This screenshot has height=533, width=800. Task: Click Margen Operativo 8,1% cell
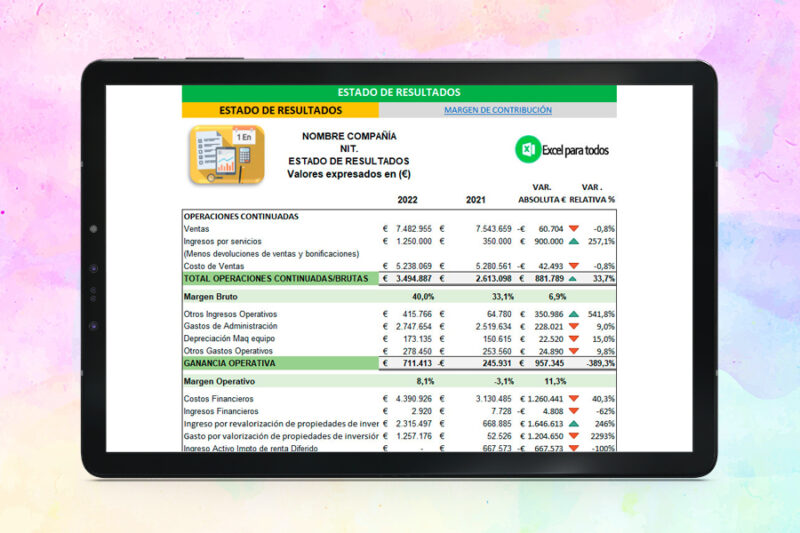point(425,381)
